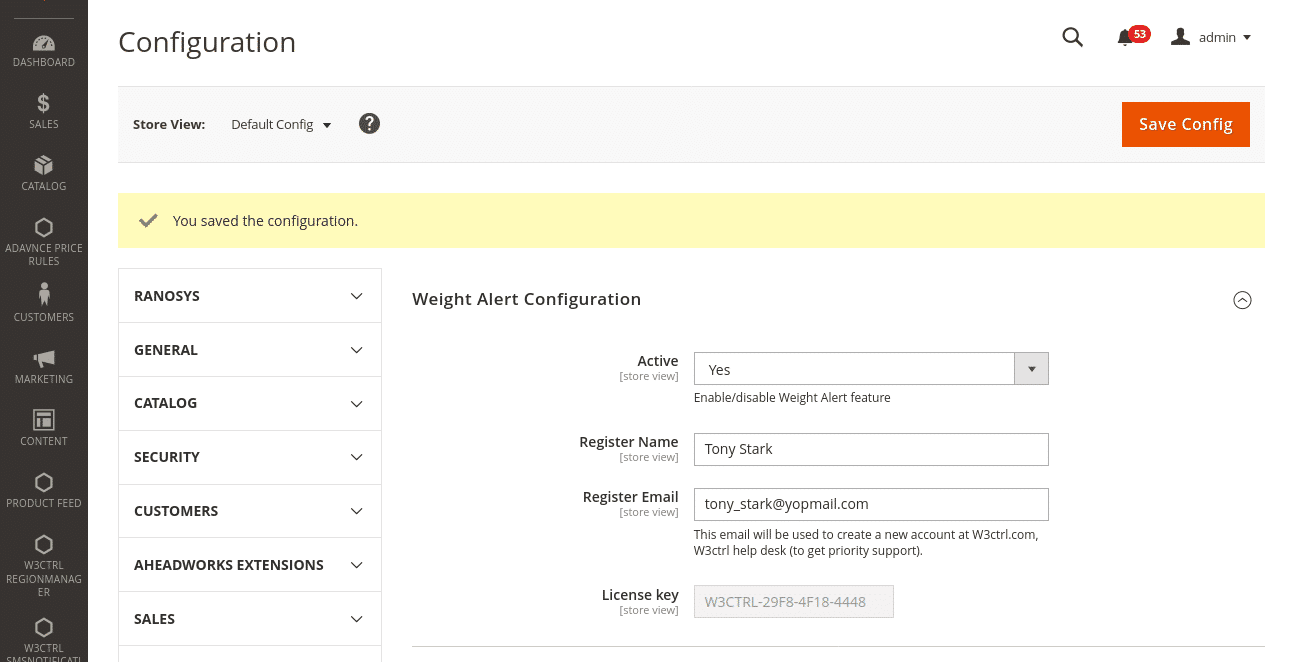This screenshot has height=662, width=1295.
Task: Open the Store View help tooltip
Action: [x=369, y=123]
